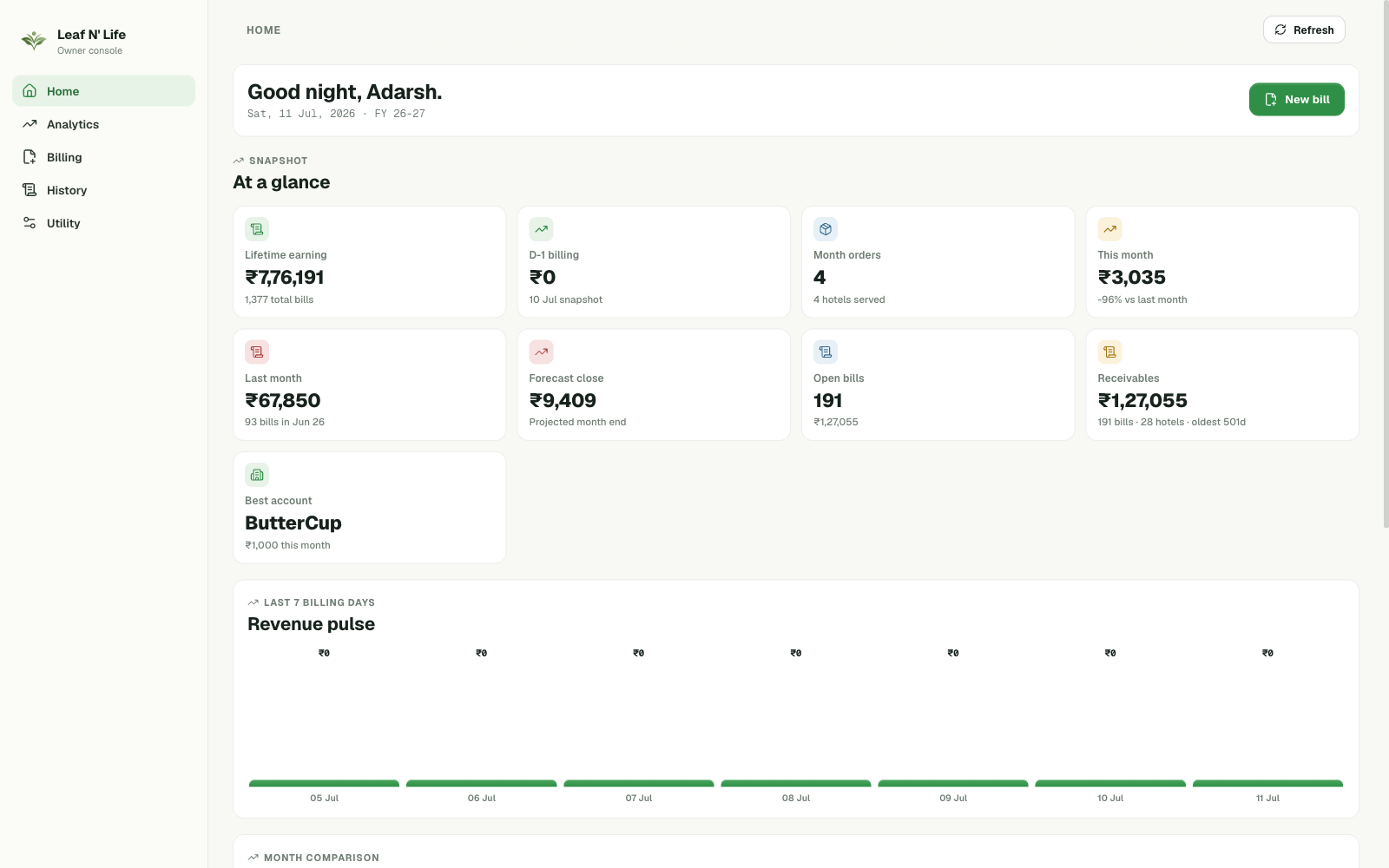This screenshot has width=1389, height=868.
Task: Click the Billing document icon in sidebar
Action: point(30,157)
